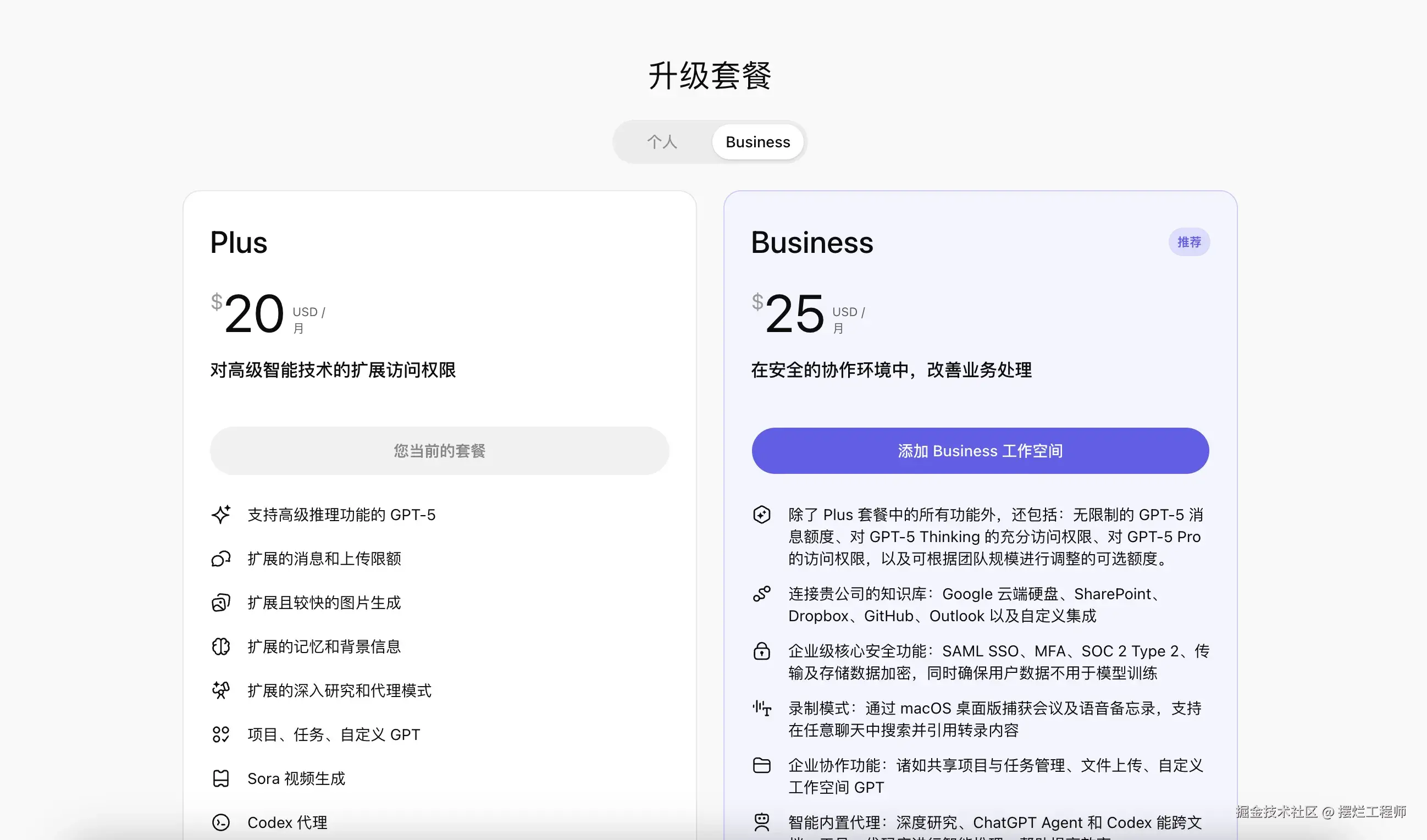Click the Codex agent terminal icon
The height and width of the screenshot is (840, 1427).
221,822
